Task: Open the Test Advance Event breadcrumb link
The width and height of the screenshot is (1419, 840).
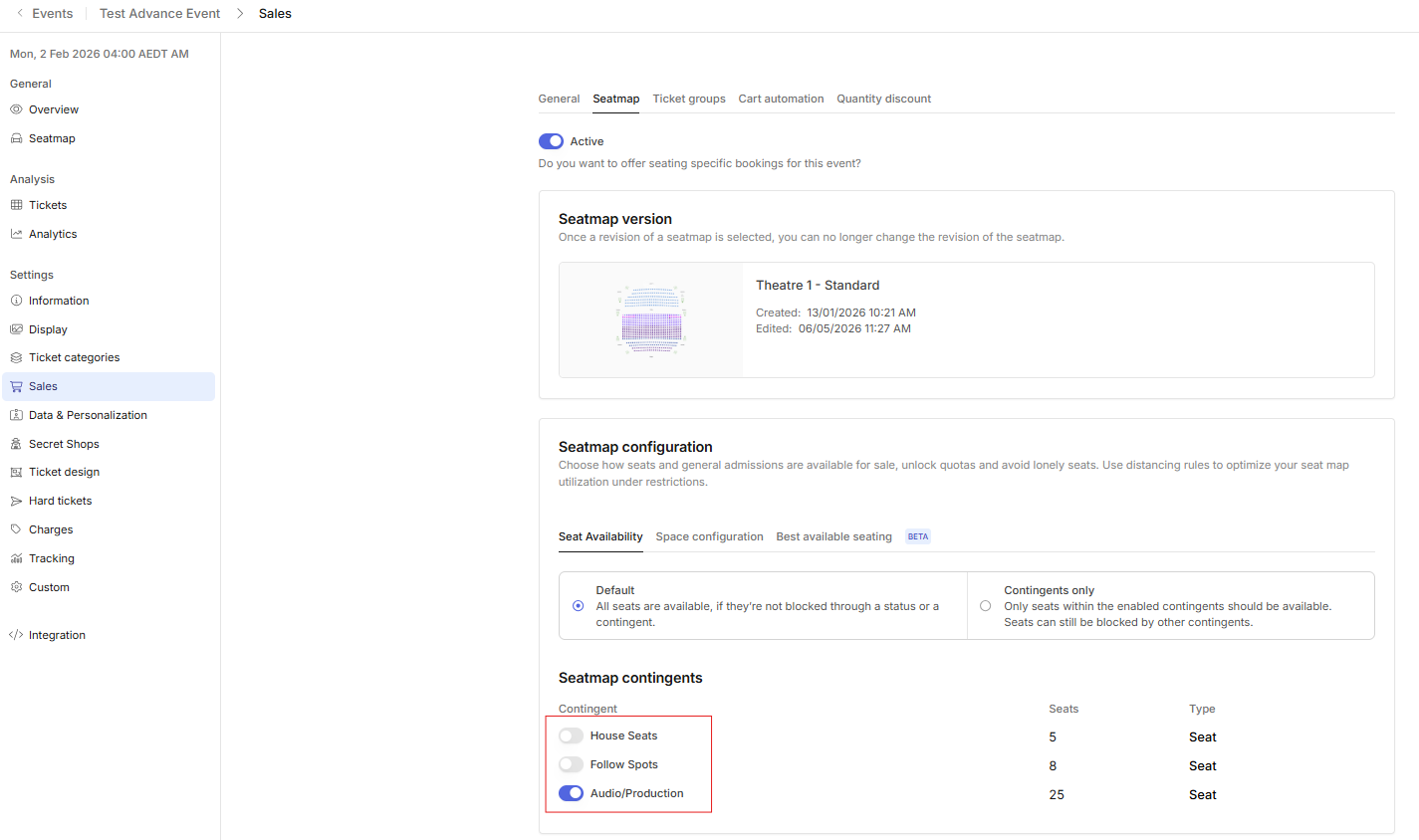Action: click(x=160, y=13)
